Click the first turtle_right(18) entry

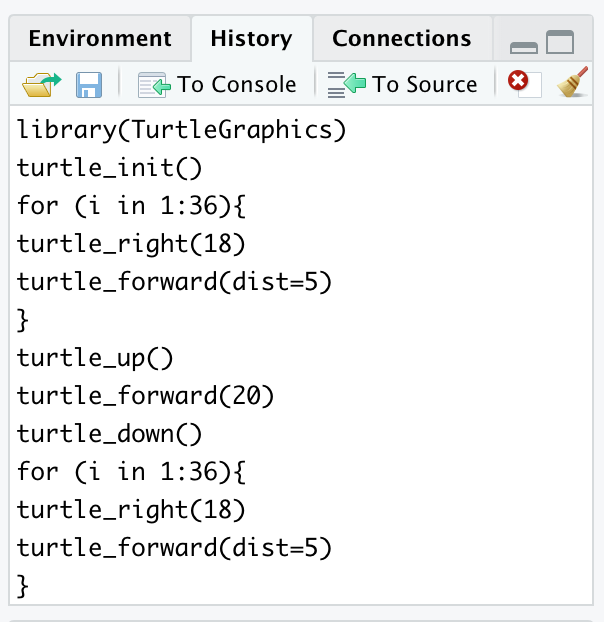131,244
